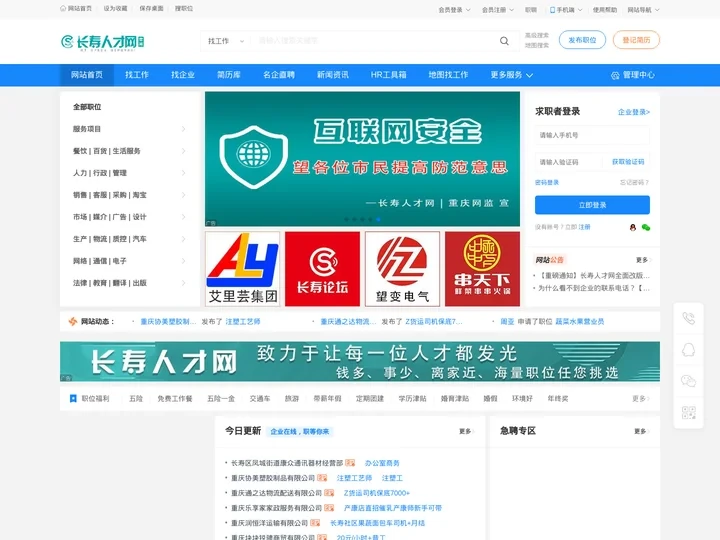Open the 会员注册 dropdown
This screenshot has width=720, height=540.
point(498,10)
